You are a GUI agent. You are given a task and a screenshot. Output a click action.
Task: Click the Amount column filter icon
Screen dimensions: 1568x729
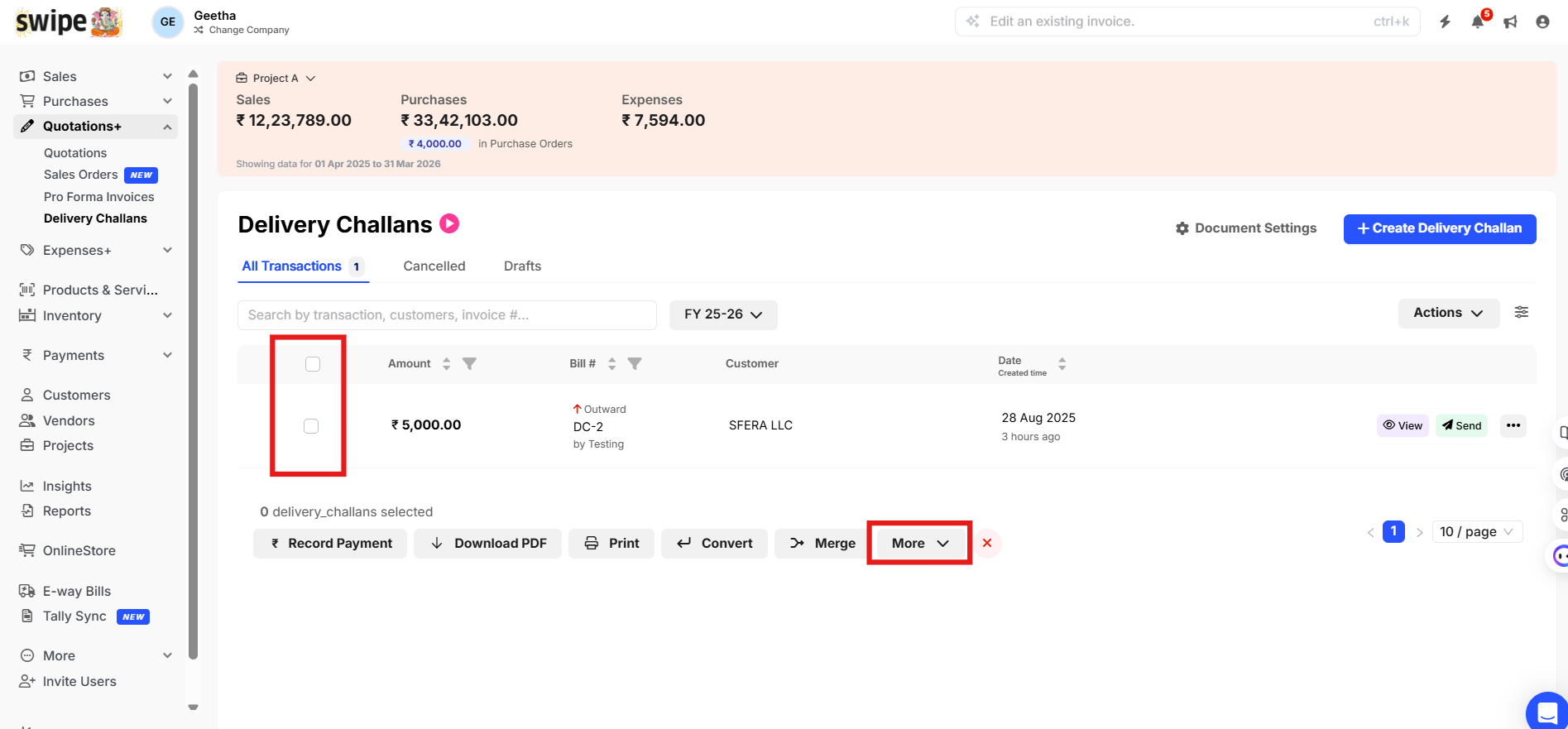coord(469,363)
